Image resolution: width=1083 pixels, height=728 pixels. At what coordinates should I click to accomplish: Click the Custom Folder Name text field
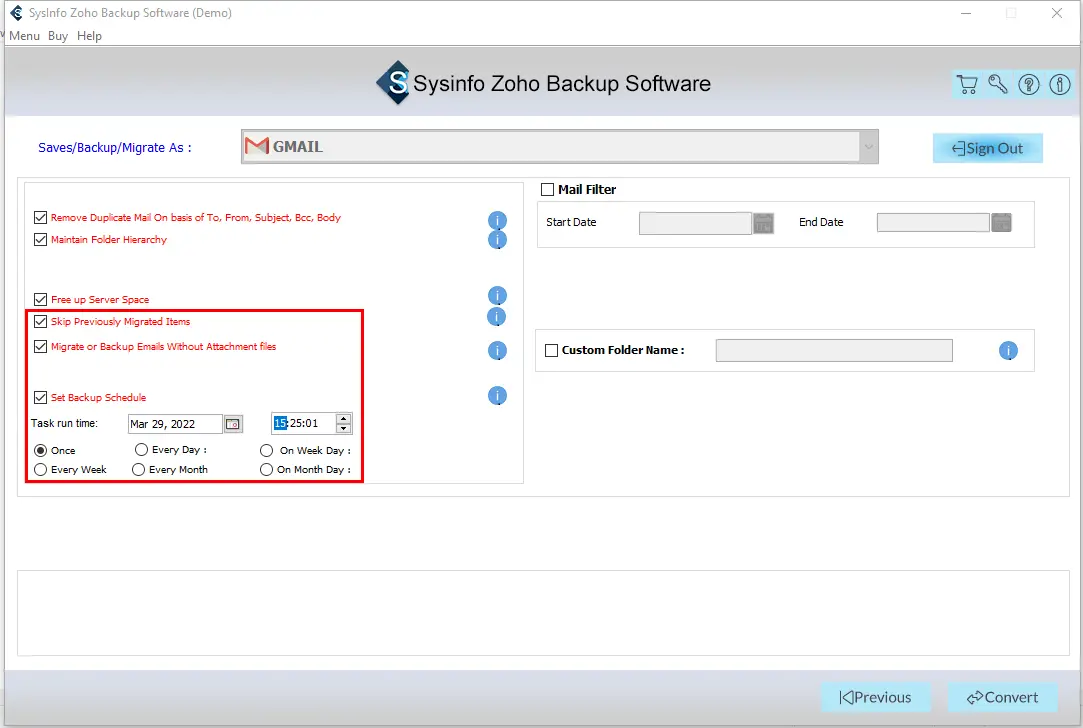834,350
